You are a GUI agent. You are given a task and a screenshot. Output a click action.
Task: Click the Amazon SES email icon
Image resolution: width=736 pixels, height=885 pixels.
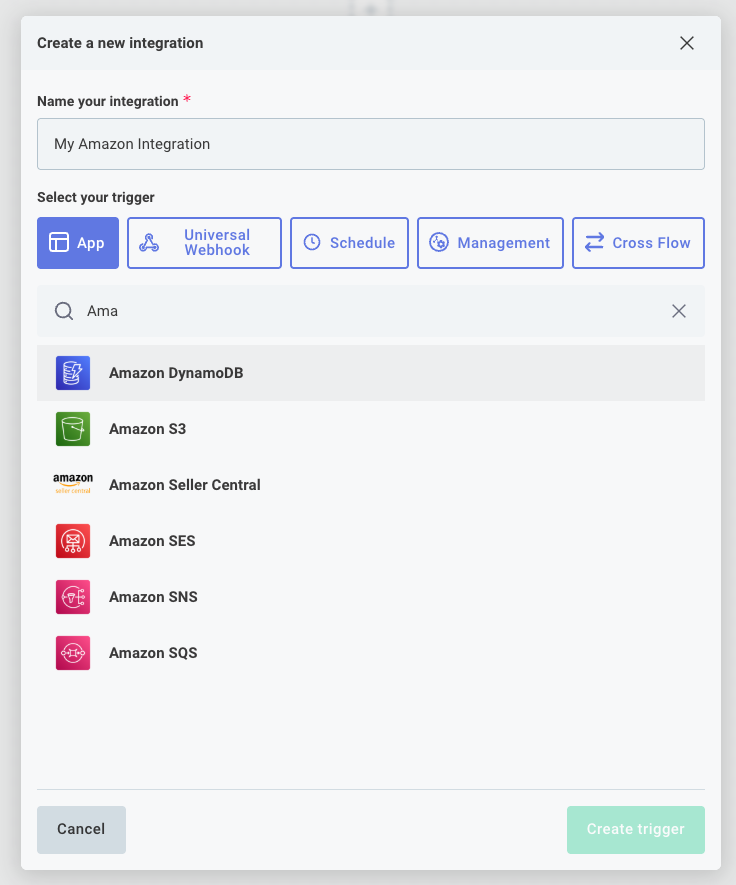click(73, 541)
